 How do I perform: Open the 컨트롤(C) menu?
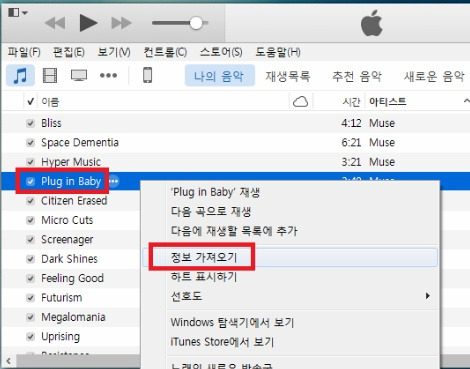point(165,52)
